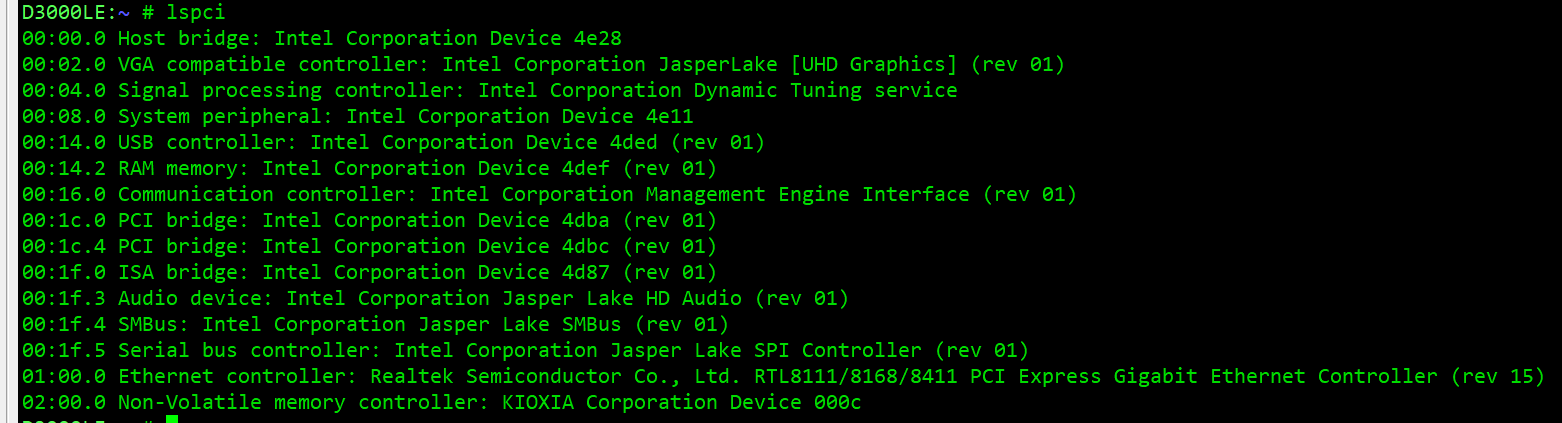Click the Signal processing controller line
The width and height of the screenshot is (1562, 423).
pos(489,91)
